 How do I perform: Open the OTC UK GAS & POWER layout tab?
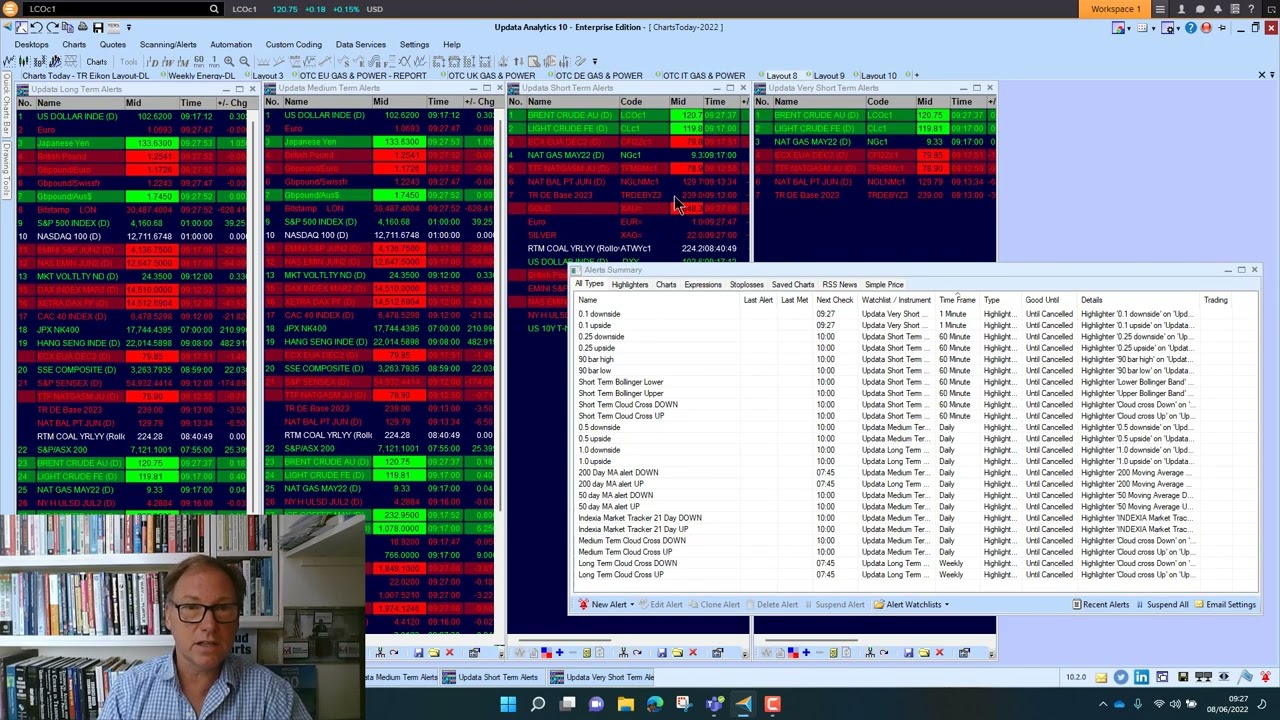[x=491, y=75]
